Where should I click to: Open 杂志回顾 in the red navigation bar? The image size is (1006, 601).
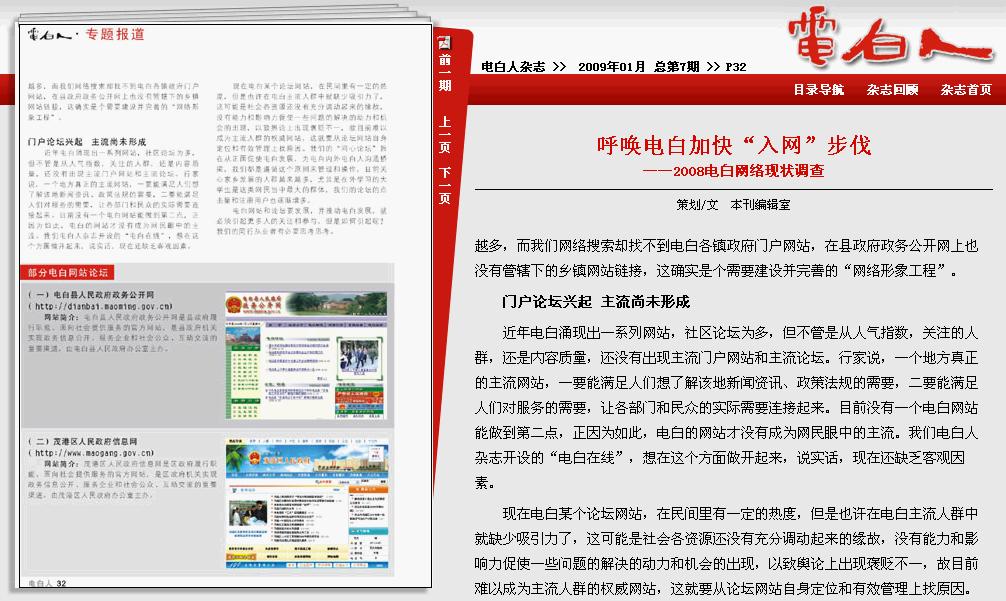[x=892, y=90]
